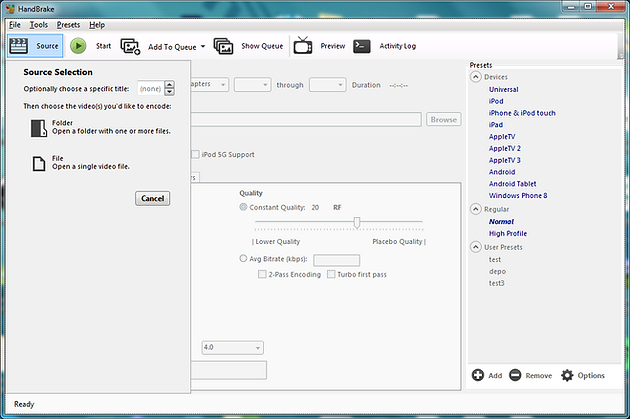Select the Android Tablet preset
The height and width of the screenshot is (419, 630).
[x=512, y=184]
